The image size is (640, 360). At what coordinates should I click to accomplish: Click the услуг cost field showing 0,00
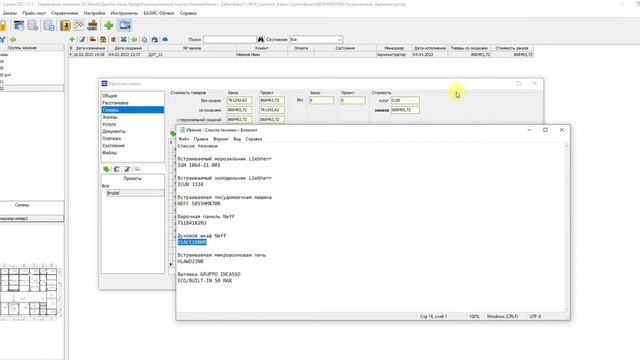405,100
